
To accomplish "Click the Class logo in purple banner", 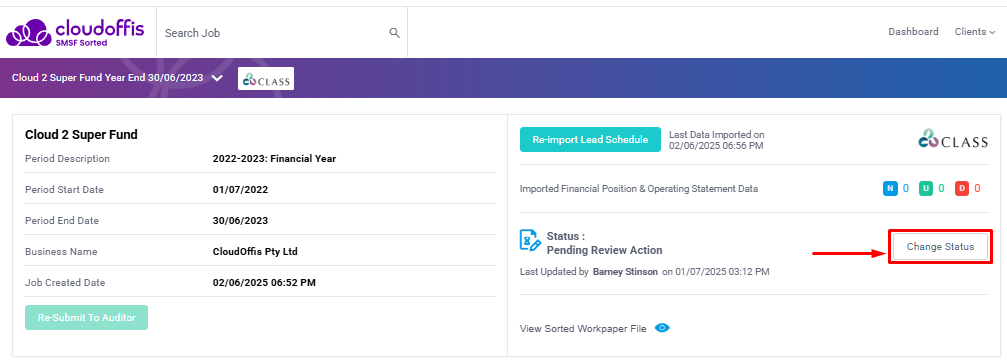I will click(x=266, y=78).
